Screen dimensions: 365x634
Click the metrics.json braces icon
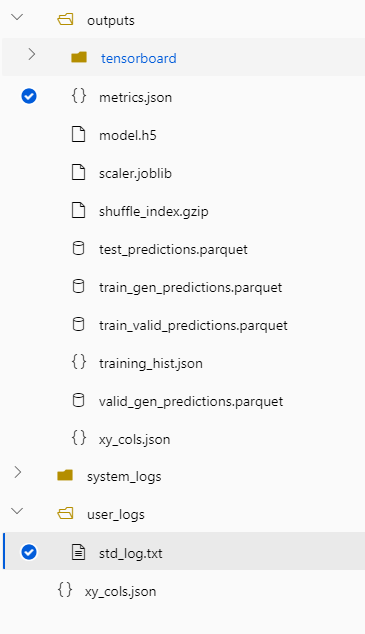79,96
